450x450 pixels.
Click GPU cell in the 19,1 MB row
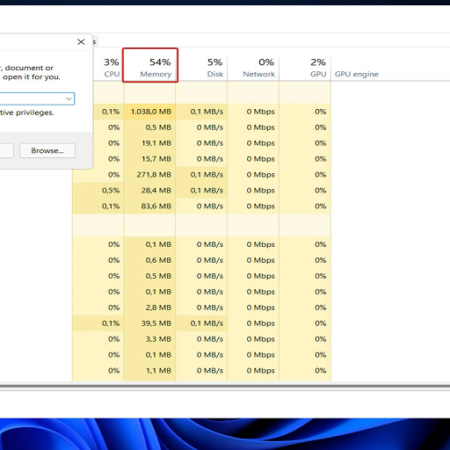point(305,143)
